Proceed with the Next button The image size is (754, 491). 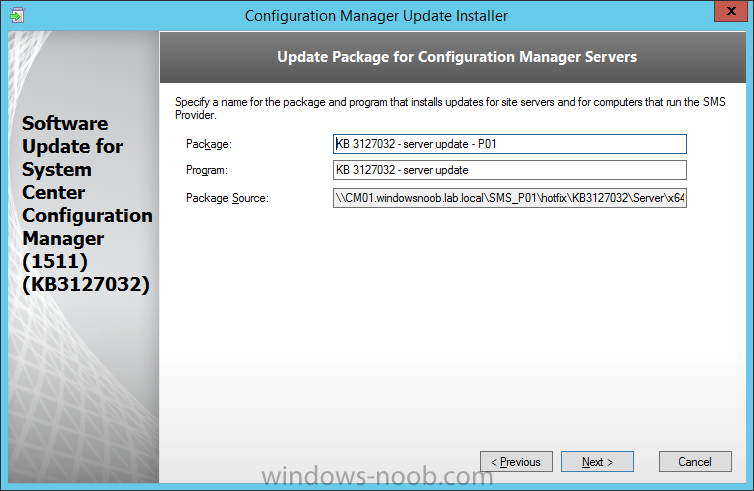tap(597, 462)
